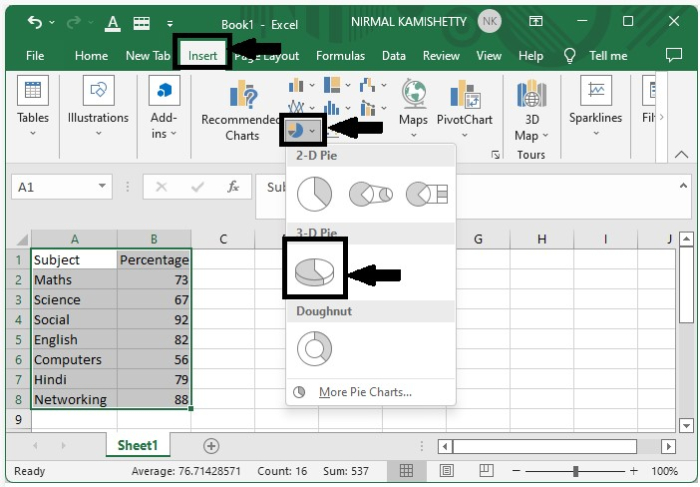Image resolution: width=700 pixels, height=487 pixels.
Task: Choose the Bar of Pie chart
Action: [x=426, y=194]
